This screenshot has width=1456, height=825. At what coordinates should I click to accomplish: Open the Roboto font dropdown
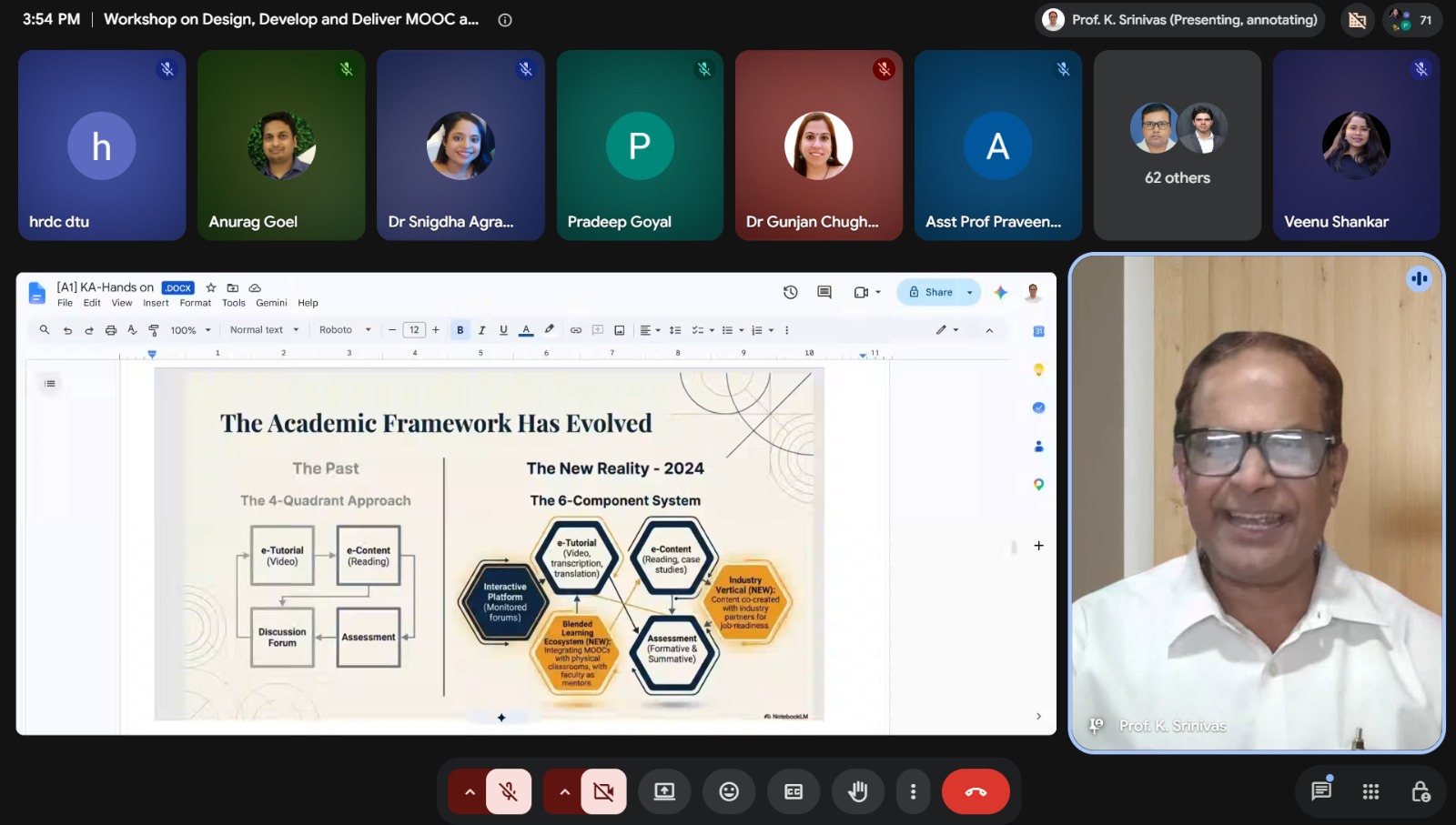345,330
